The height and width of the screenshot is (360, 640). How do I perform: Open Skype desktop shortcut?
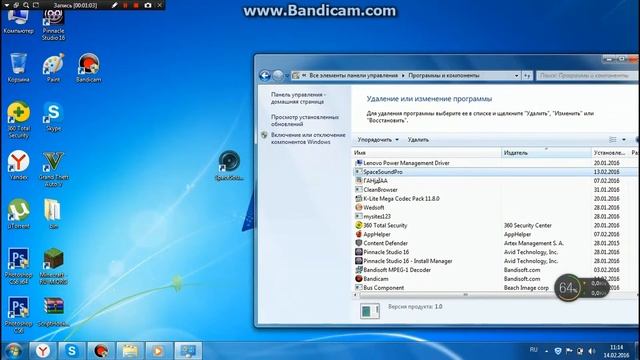coord(53,117)
